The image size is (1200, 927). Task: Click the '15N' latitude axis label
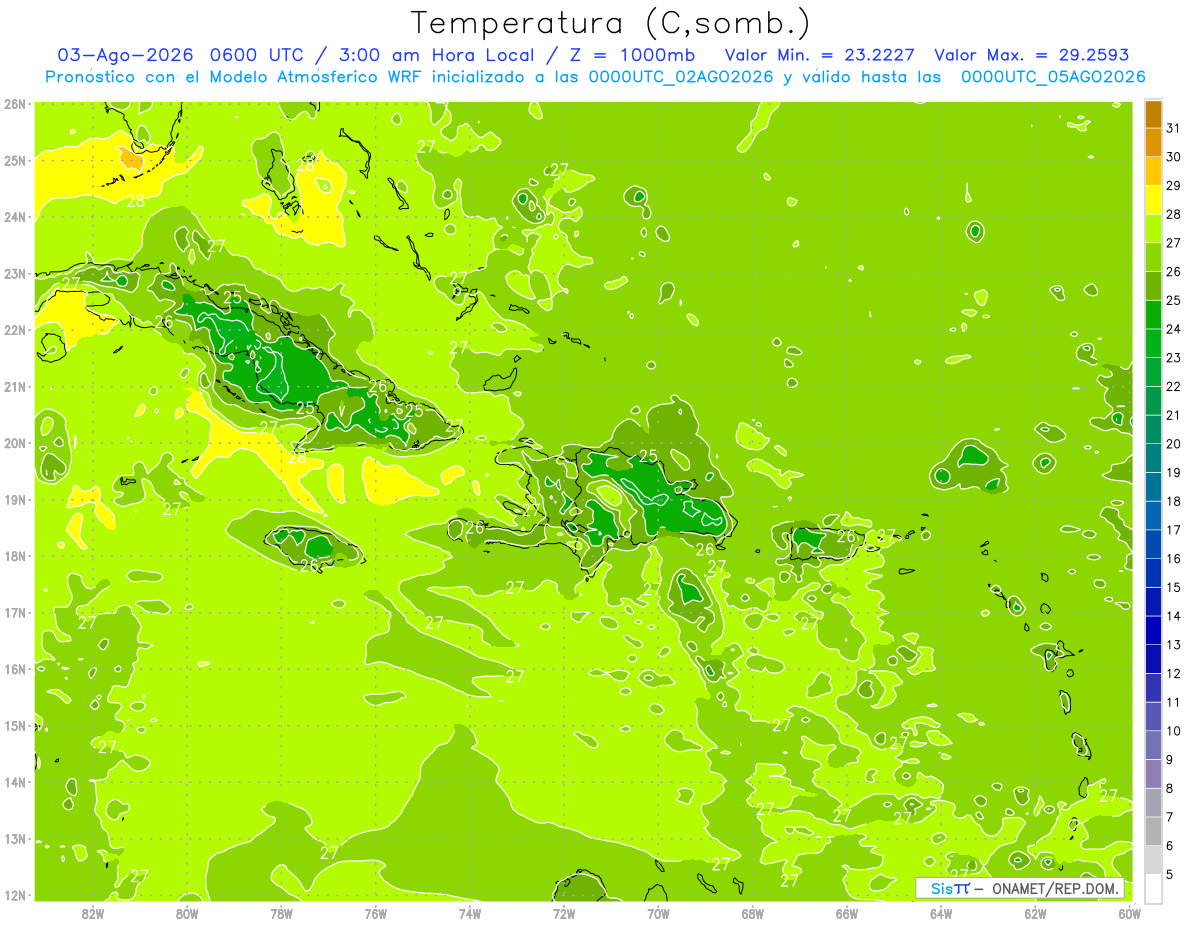15,726
